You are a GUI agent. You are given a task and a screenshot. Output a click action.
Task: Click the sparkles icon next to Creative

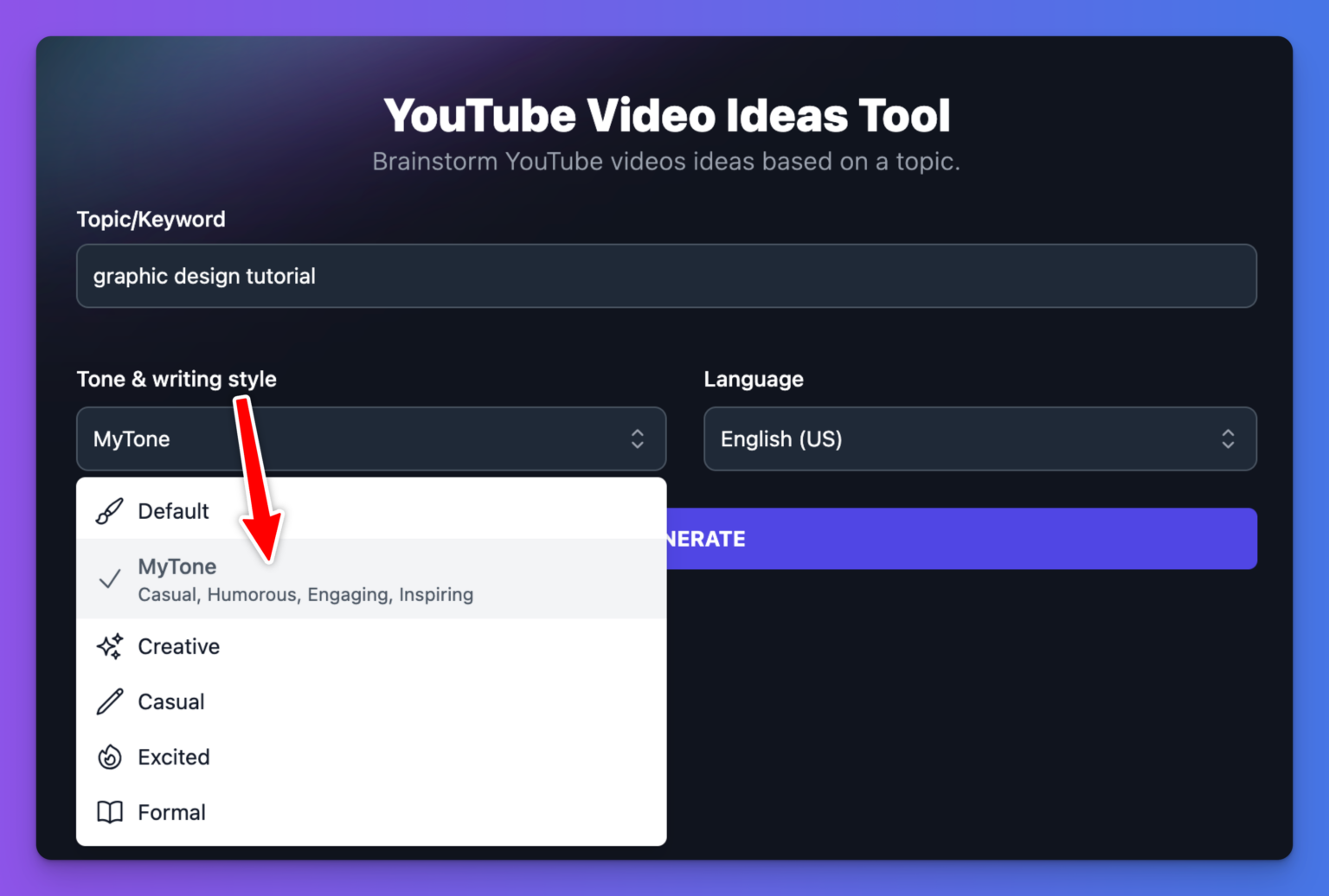(109, 646)
